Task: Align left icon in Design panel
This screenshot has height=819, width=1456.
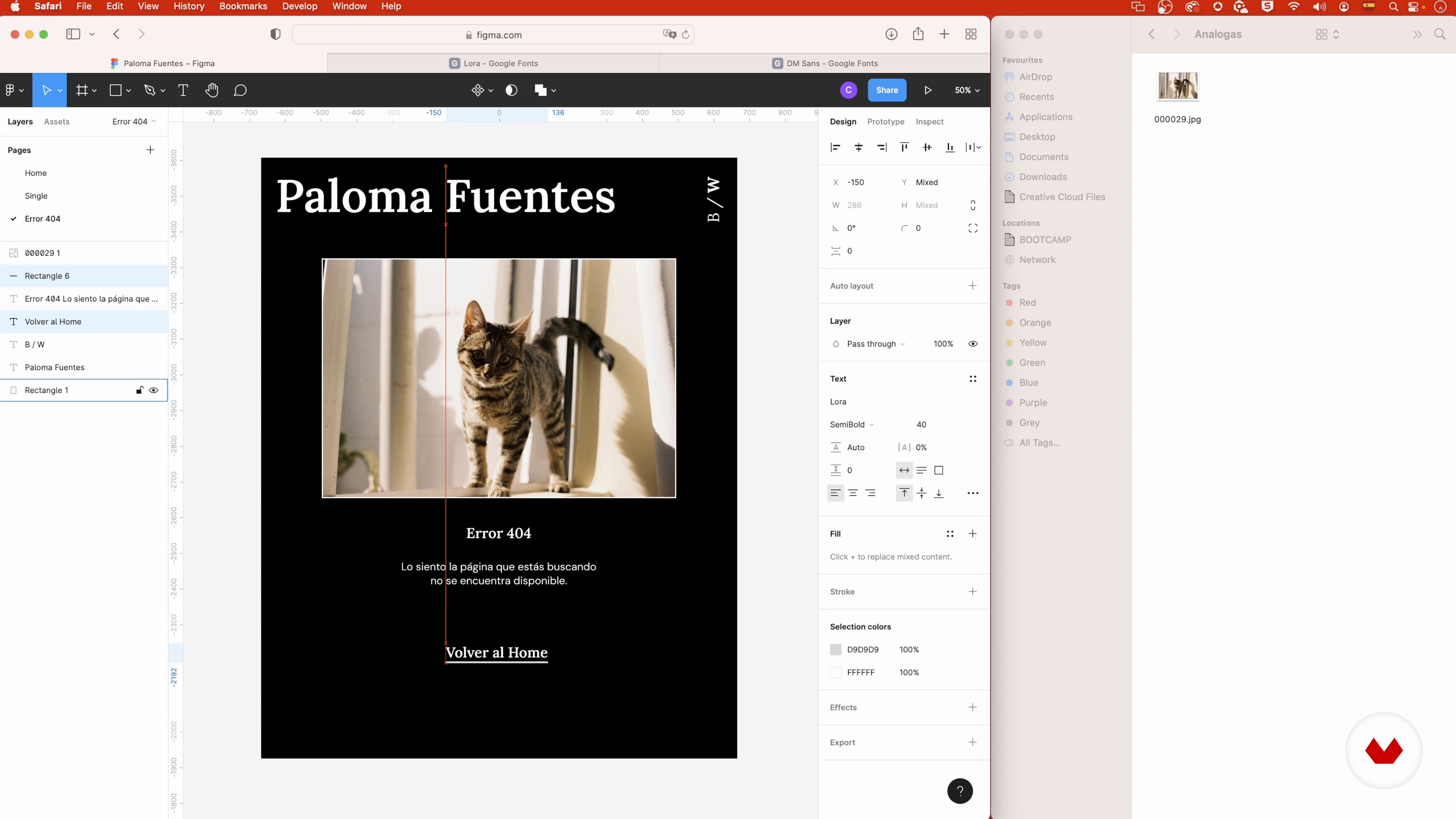Action: pos(835,147)
